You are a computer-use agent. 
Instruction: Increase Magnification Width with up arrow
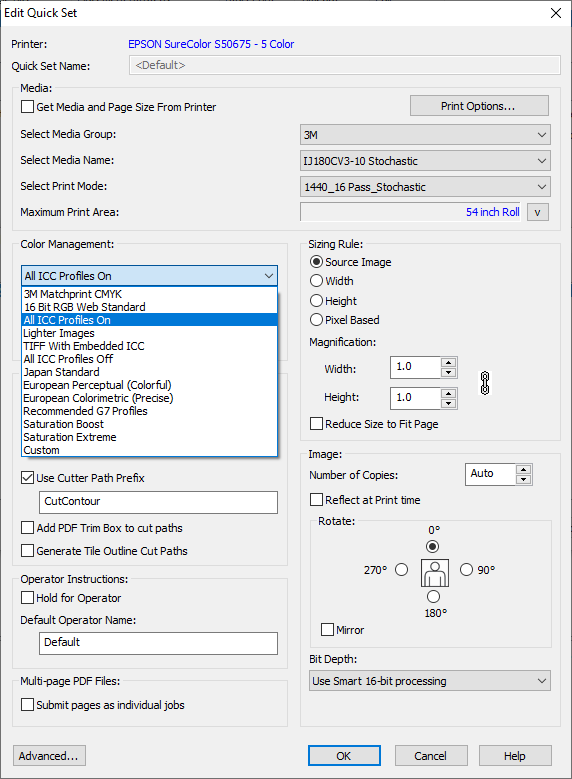click(448, 363)
